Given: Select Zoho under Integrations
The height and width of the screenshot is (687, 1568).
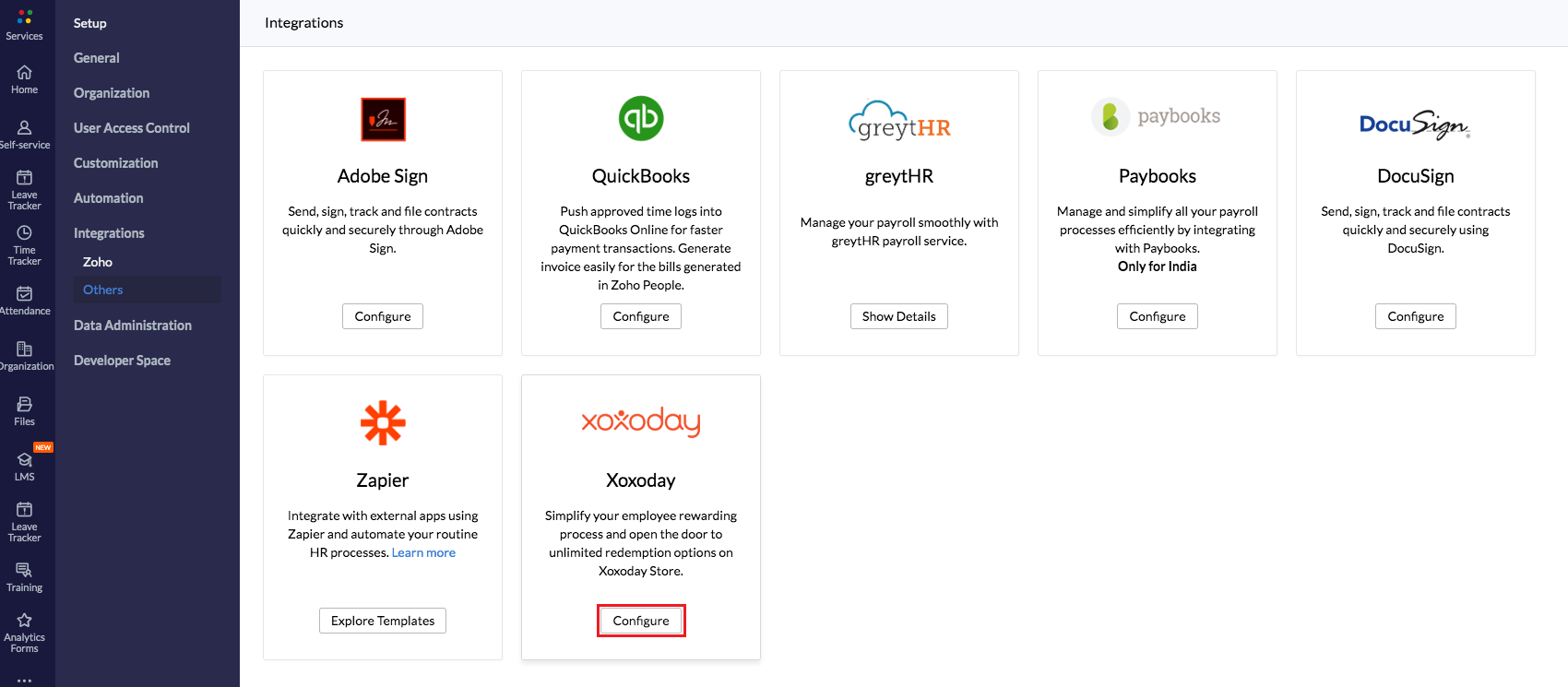Looking at the screenshot, I should (98, 262).
